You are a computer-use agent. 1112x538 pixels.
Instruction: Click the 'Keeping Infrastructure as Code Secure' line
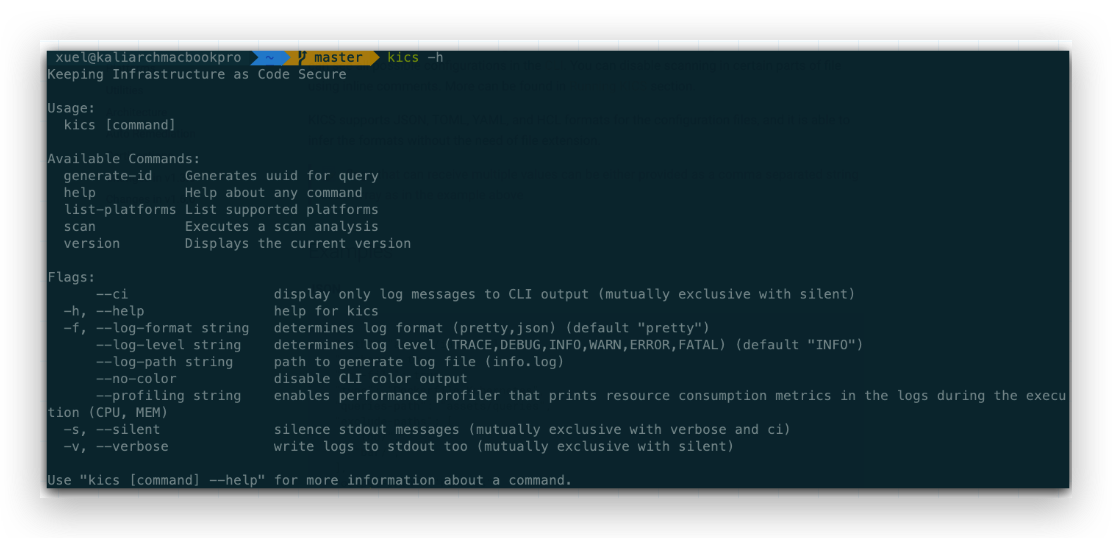(x=197, y=75)
